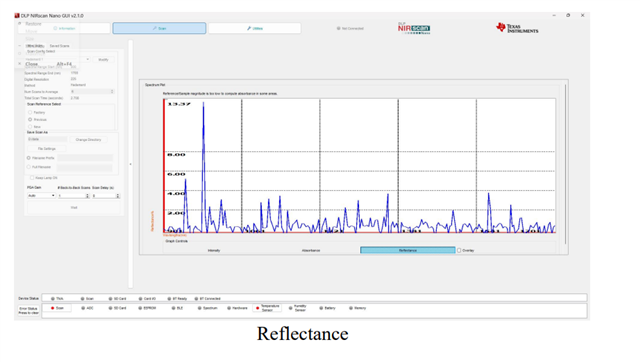The width and height of the screenshot is (640, 362).
Task: Select the Previous reference radio button
Action: coord(30,120)
